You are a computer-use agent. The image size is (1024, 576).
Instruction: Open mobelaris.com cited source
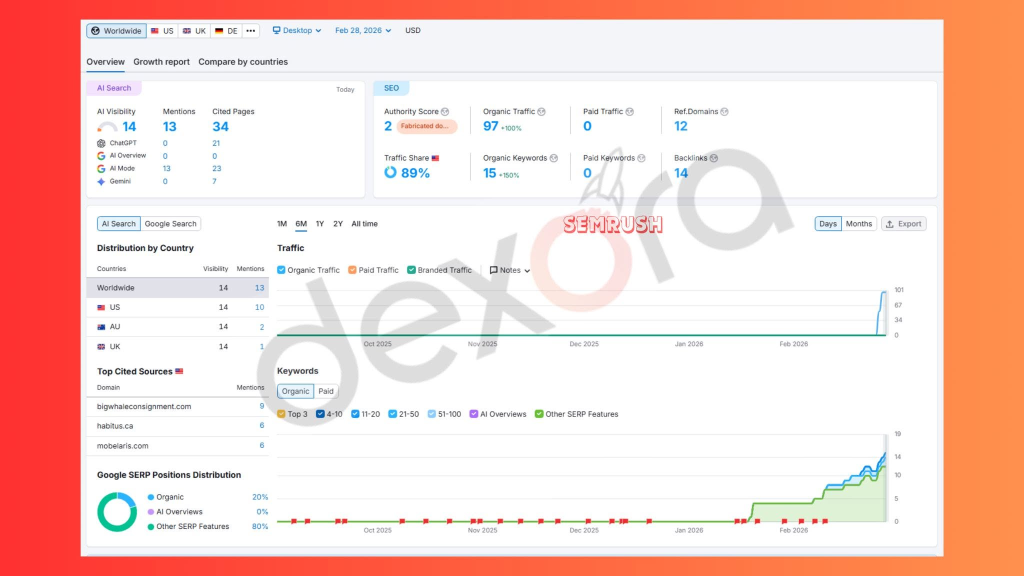(x=123, y=446)
